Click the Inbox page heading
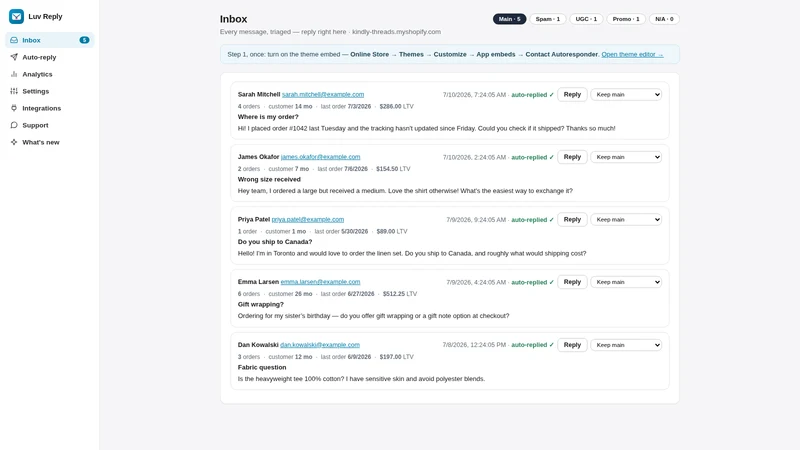This screenshot has height=450, width=800. [234, 19]
